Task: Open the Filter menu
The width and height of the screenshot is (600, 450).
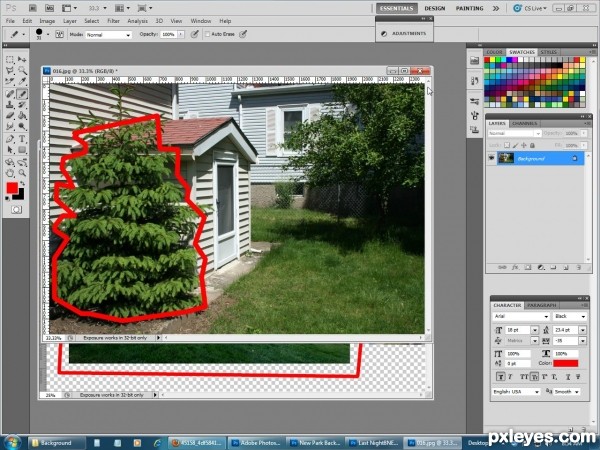Action: pyautogui.click(x=113, y=21)
